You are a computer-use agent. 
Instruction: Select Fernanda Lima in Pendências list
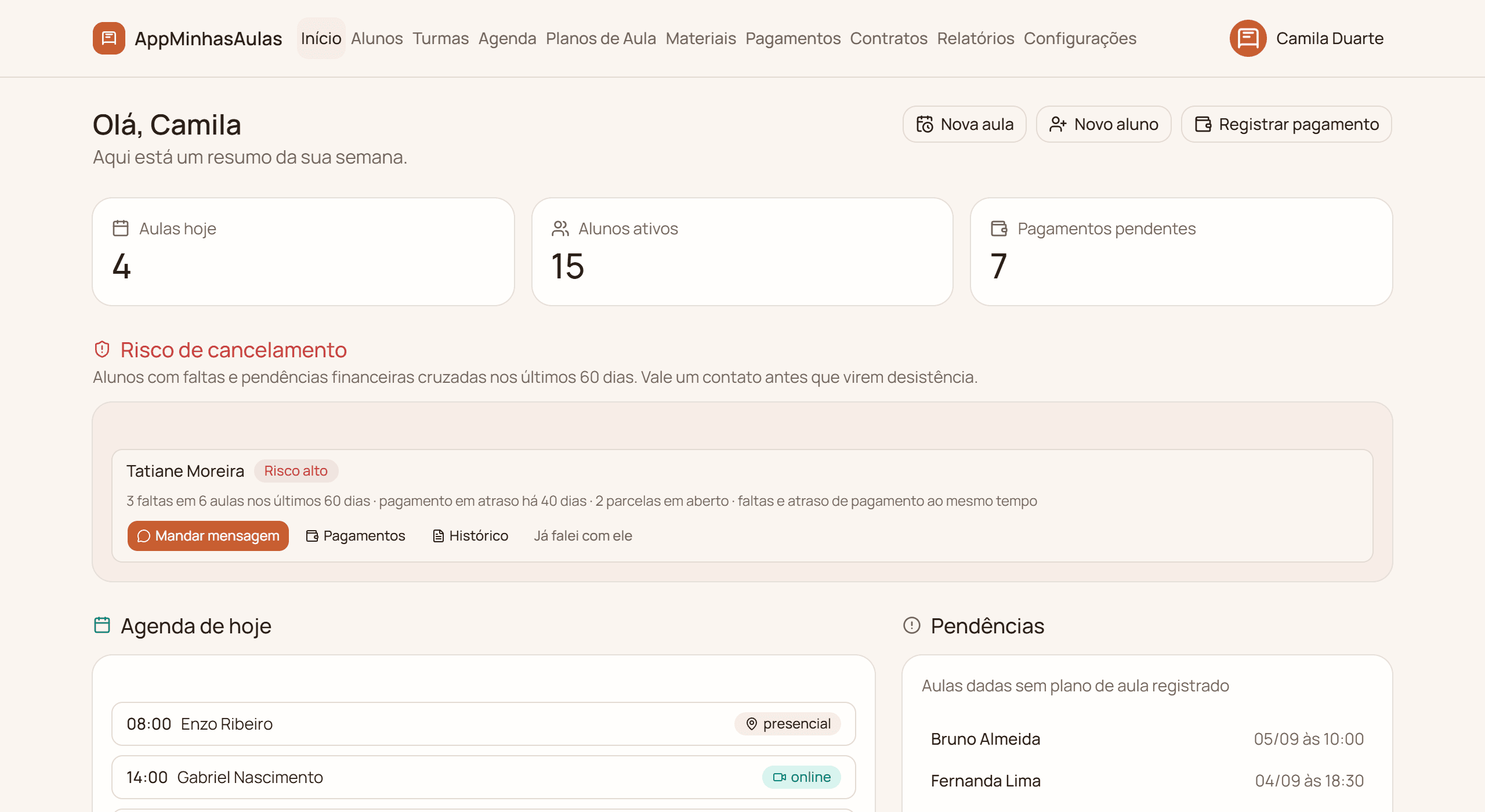pyautogui.click(x=1147, y=781)
